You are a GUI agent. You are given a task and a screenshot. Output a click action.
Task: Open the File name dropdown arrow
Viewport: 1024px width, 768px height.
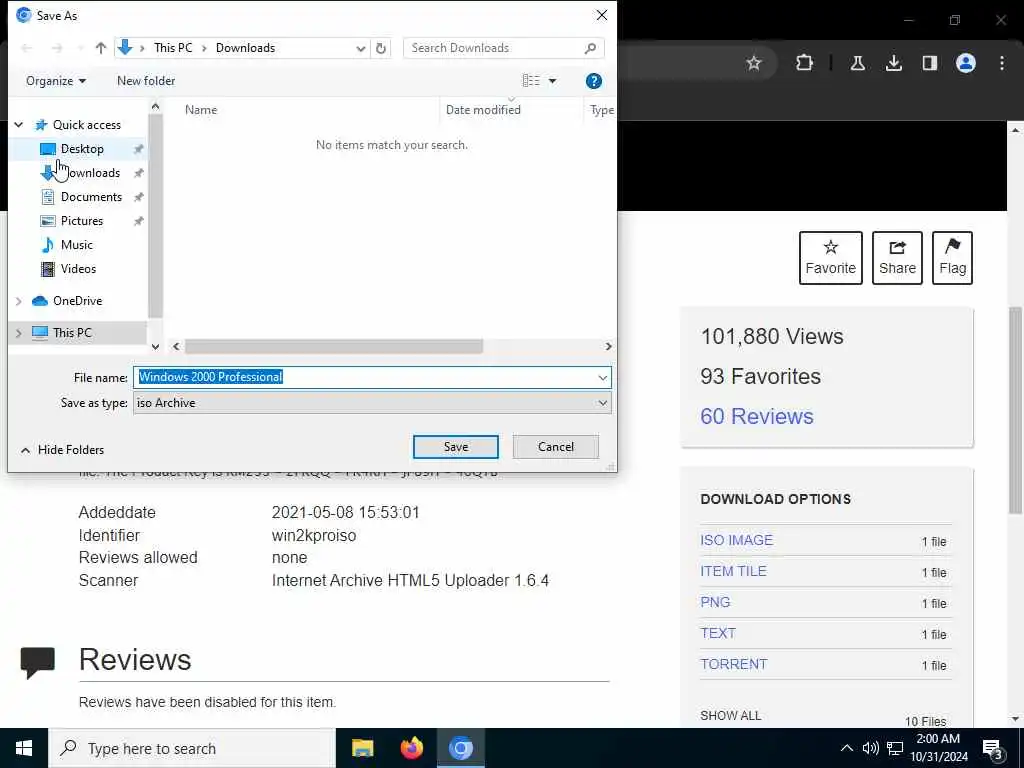[x=602, y=377]
